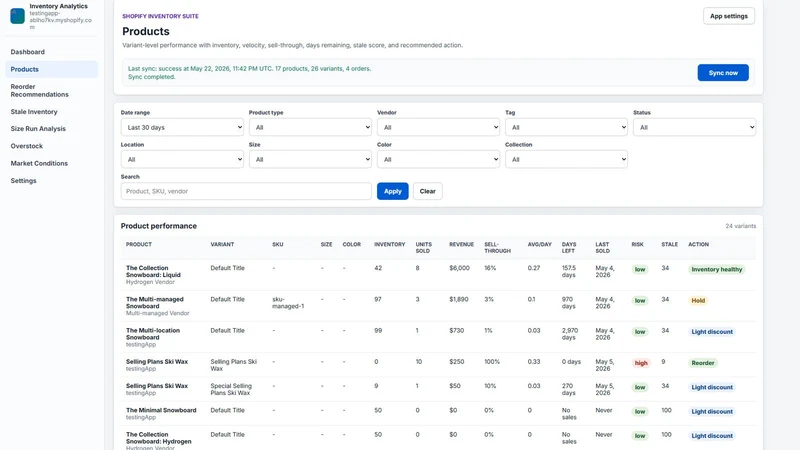This screenshot has height=450, width=800.
Task: Open the Size filter dropdown
Action: [x=310, y=159]
